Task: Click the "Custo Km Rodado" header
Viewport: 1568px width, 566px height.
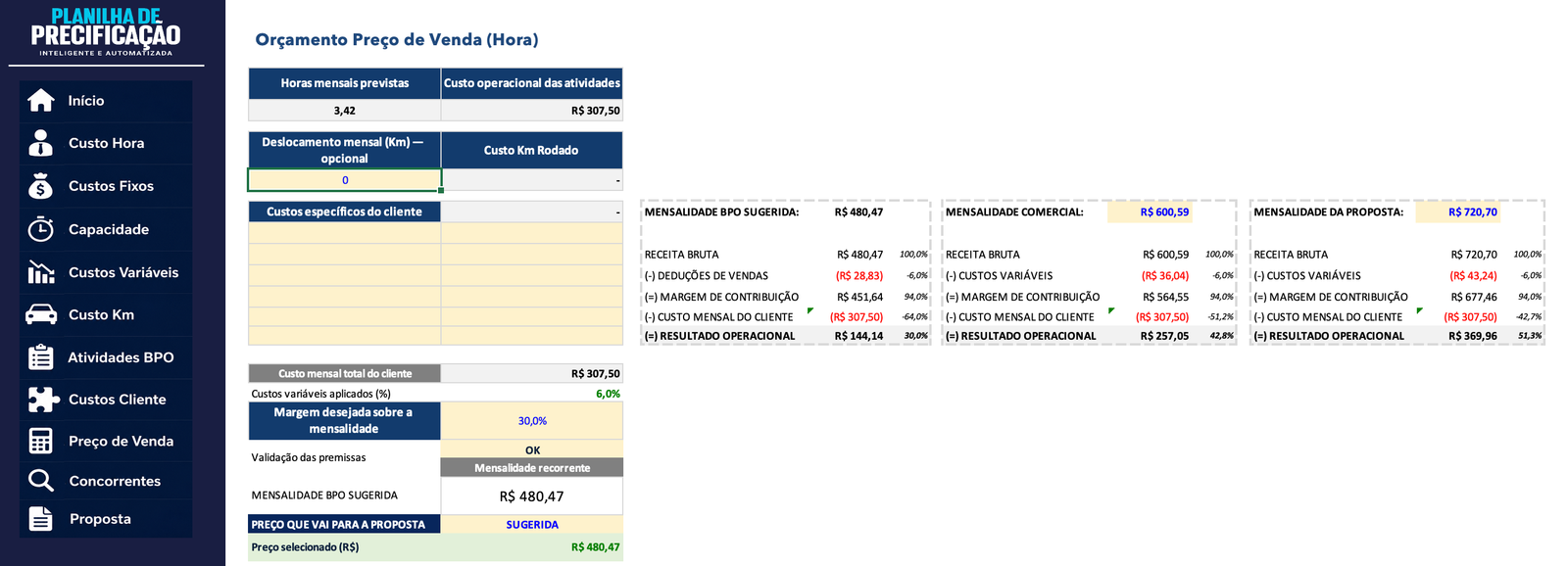Action: [532, 150]
